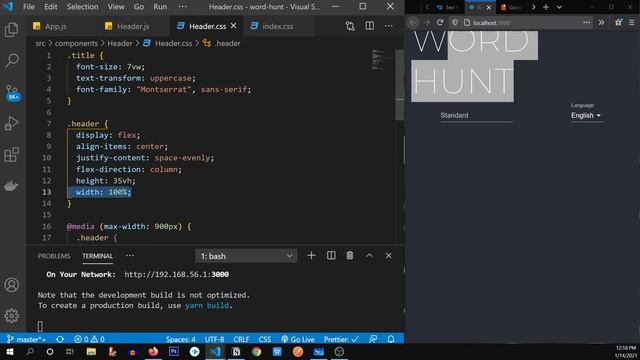This screenshot has height=360, width=640.
Task: Open the Run menu
Action: tap(160, 7)
